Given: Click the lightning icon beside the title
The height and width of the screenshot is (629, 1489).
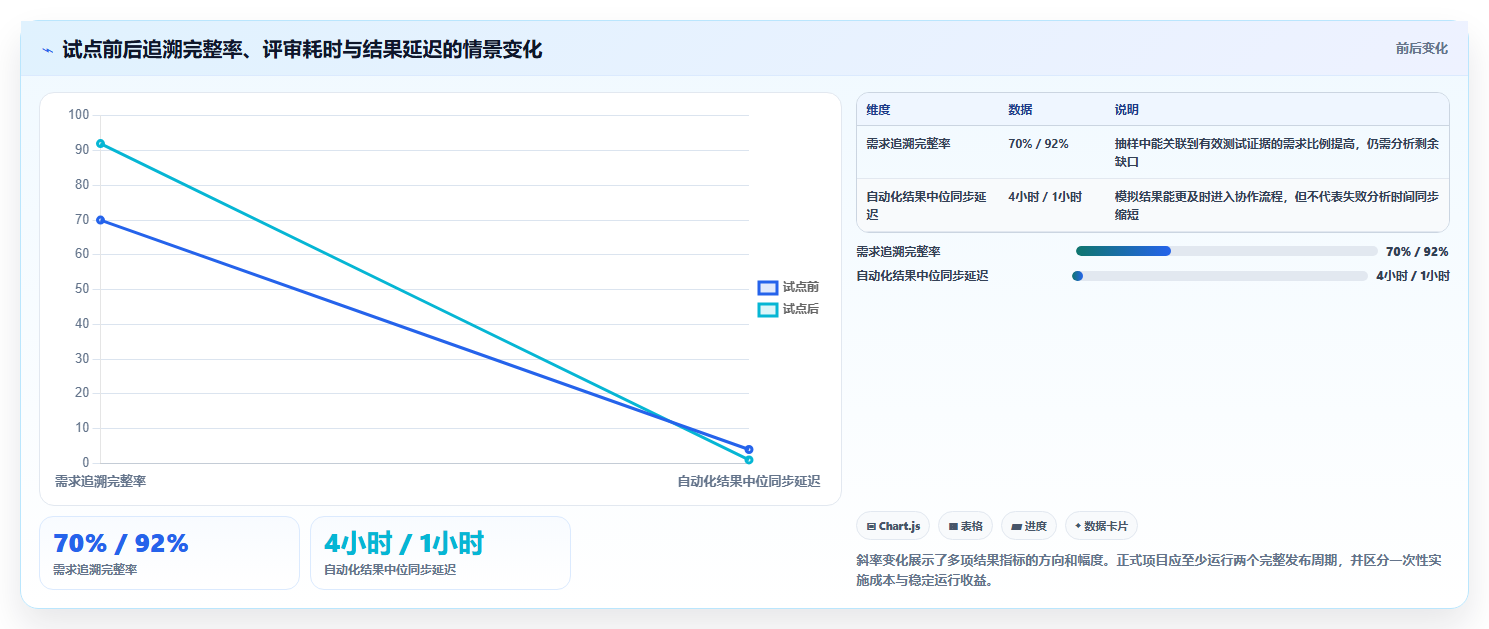Looking at the screenshot, I should click(x=47, y=50).
